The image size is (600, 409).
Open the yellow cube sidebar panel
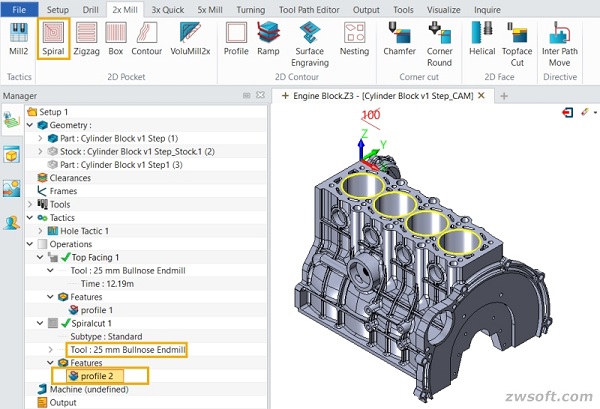[x=11, y=155]
